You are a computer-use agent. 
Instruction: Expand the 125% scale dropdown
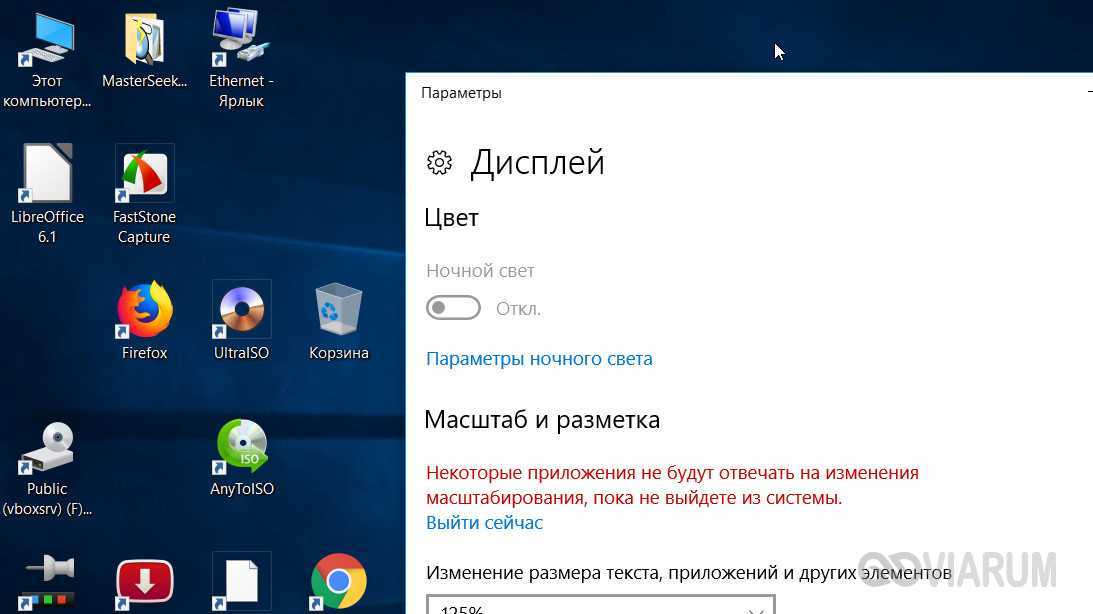600,606
